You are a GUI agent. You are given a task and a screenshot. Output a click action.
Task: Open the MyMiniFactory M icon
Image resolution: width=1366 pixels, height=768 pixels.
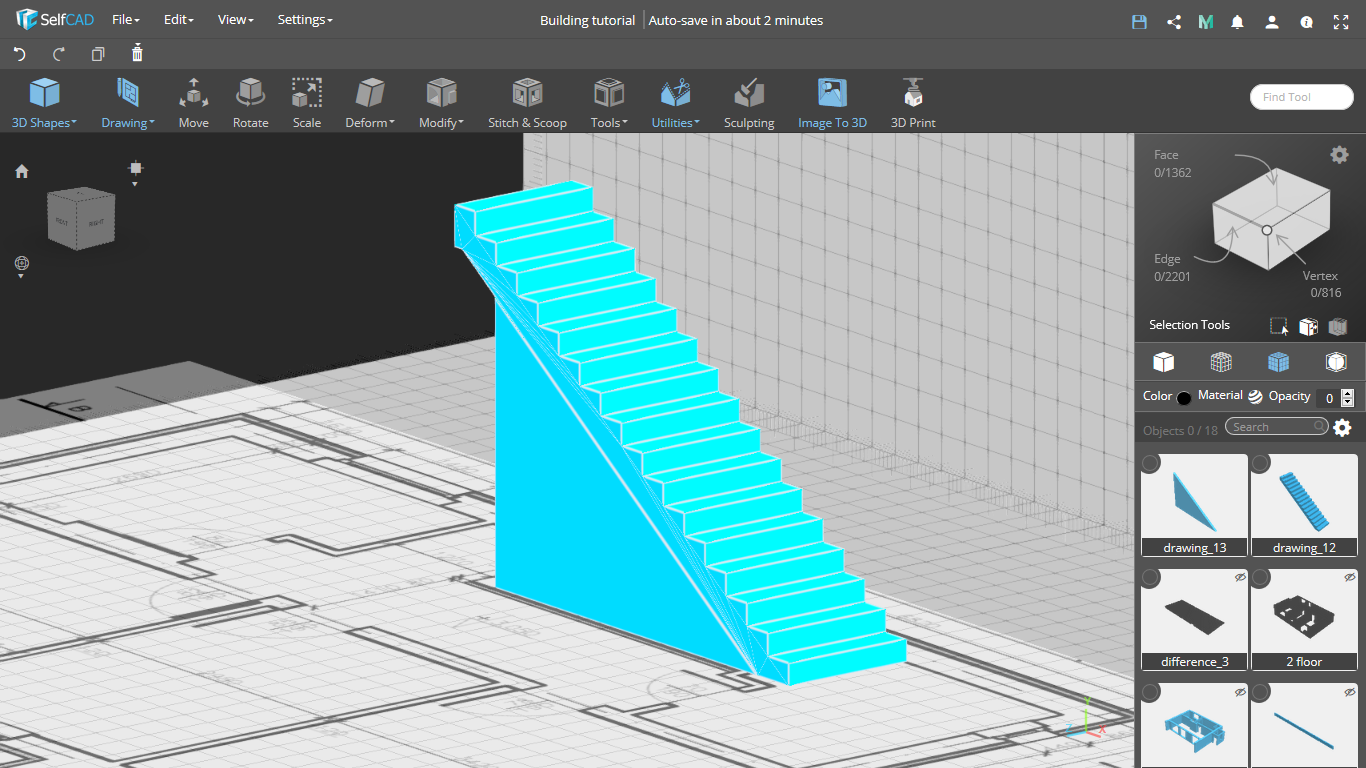coord(1206,21)
